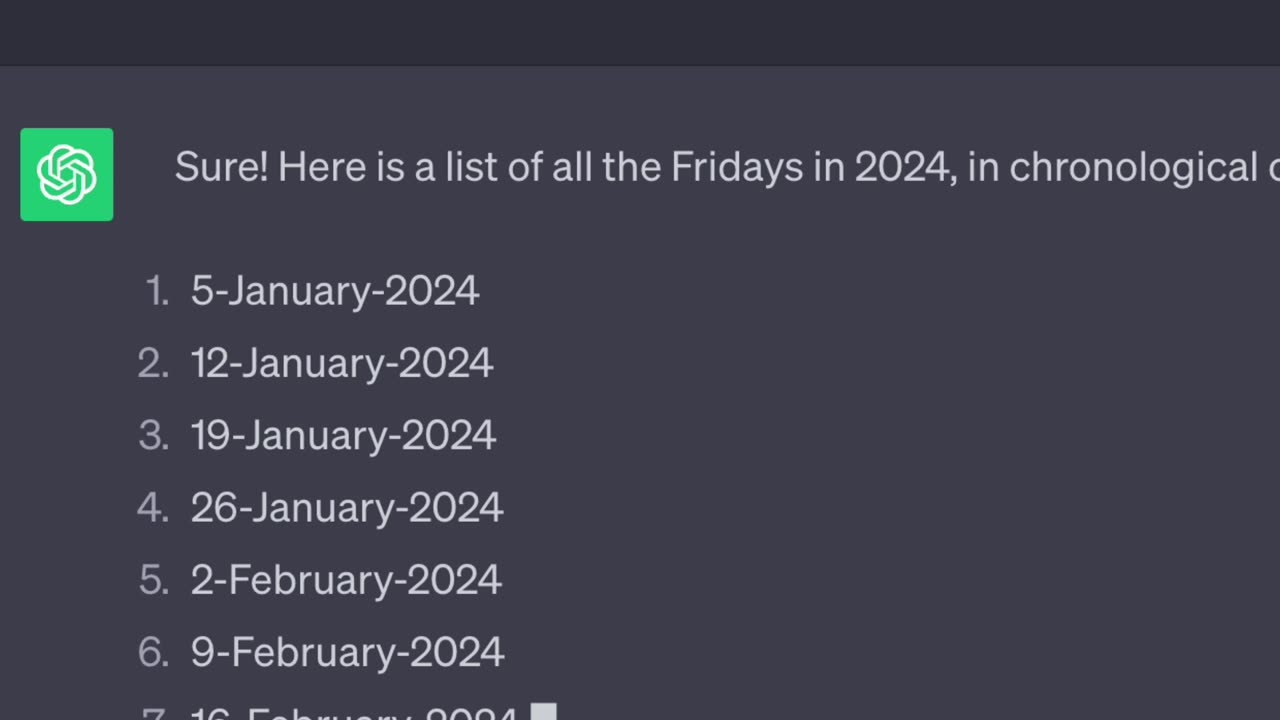Click list number 3 marker
Viewport: 1280px width, 720px height.
coord(154,435)
